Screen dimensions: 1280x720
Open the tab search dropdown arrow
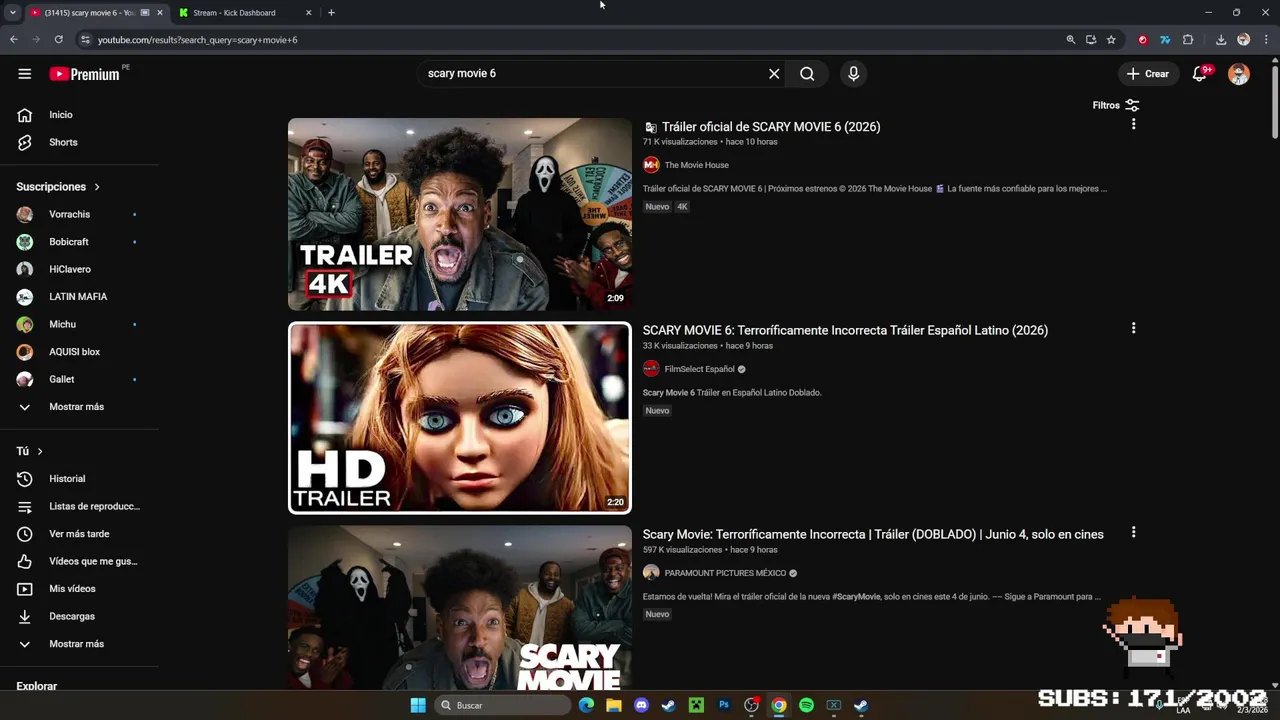[x=12, y=13]
